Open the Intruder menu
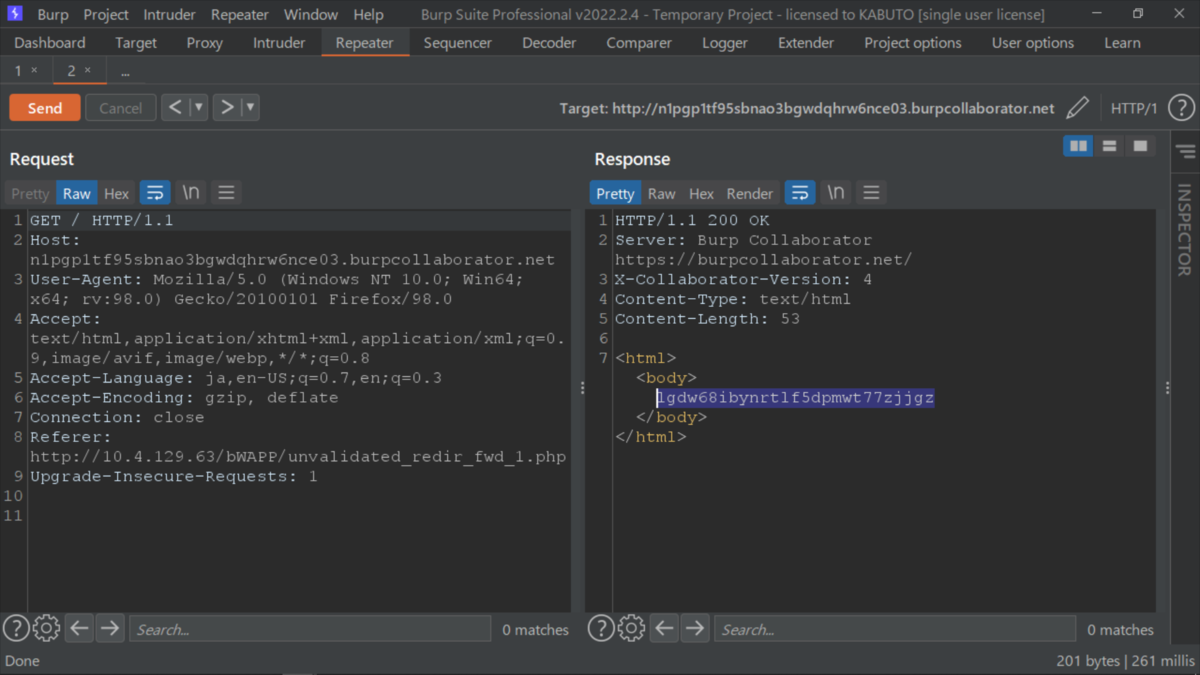The image size is (1200, 675). pyautogui.click(x=170, y=15)
